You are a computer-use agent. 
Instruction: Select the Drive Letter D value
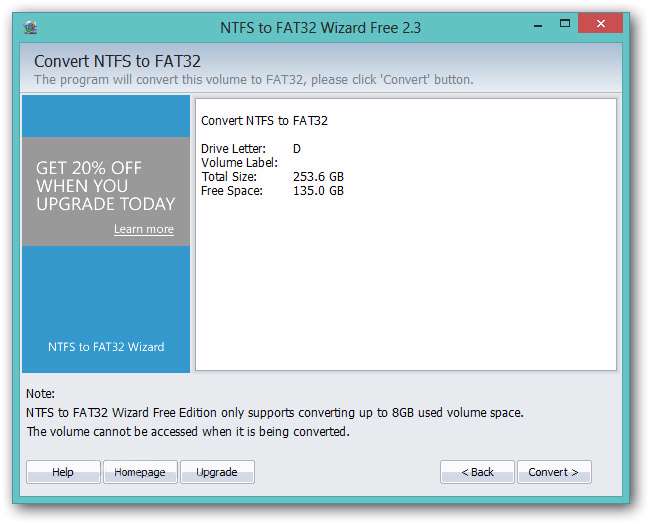[x=297, y=149]
